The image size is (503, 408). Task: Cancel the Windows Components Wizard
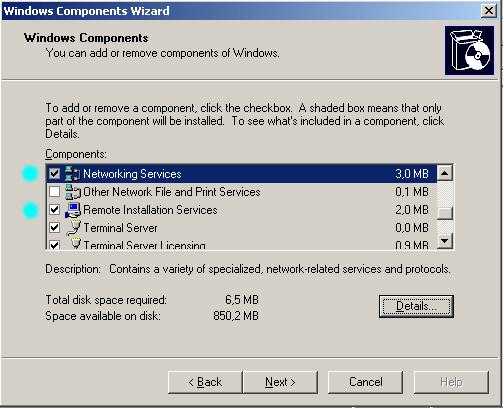[365, 382]
